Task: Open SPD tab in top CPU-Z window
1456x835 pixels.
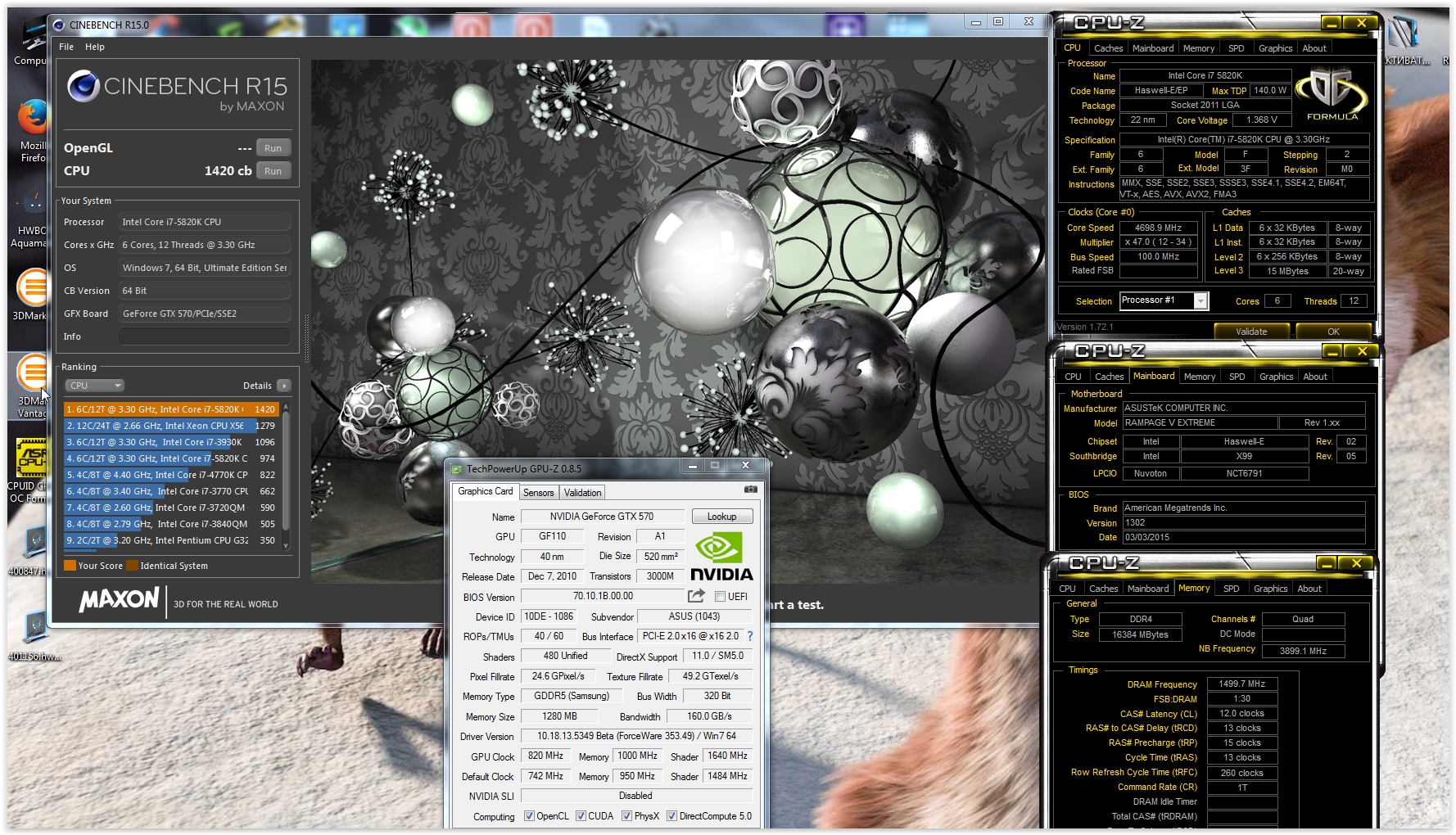Action: click(x=1236, y=48)
